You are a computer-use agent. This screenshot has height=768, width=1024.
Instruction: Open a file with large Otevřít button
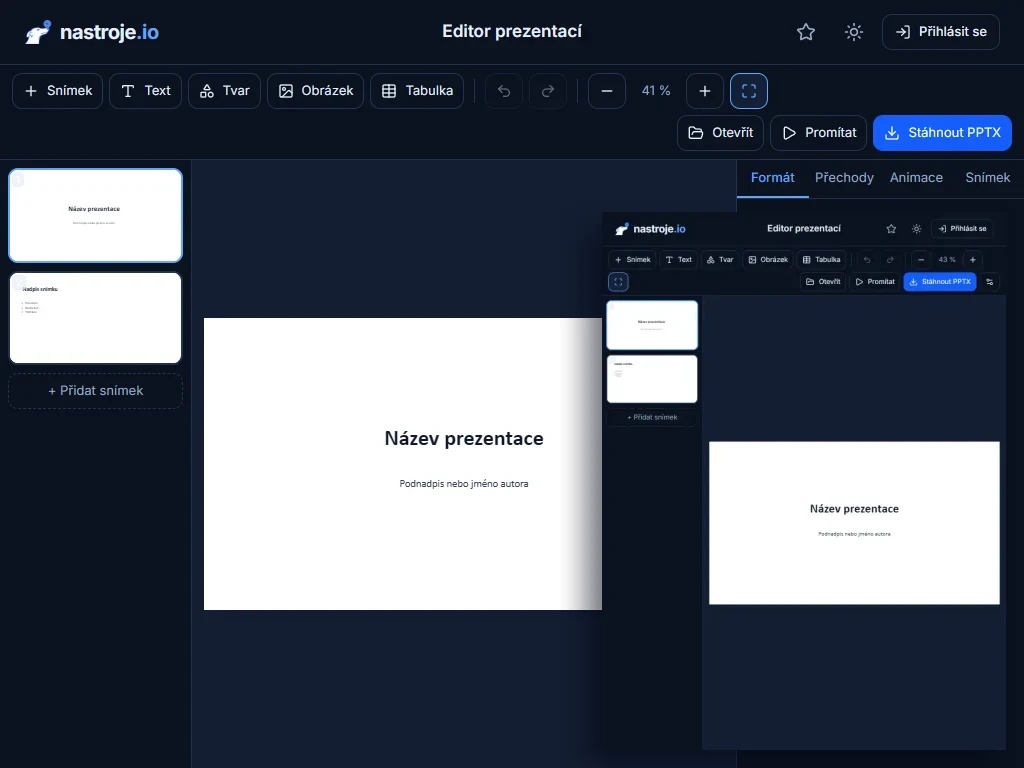(720, 133)
